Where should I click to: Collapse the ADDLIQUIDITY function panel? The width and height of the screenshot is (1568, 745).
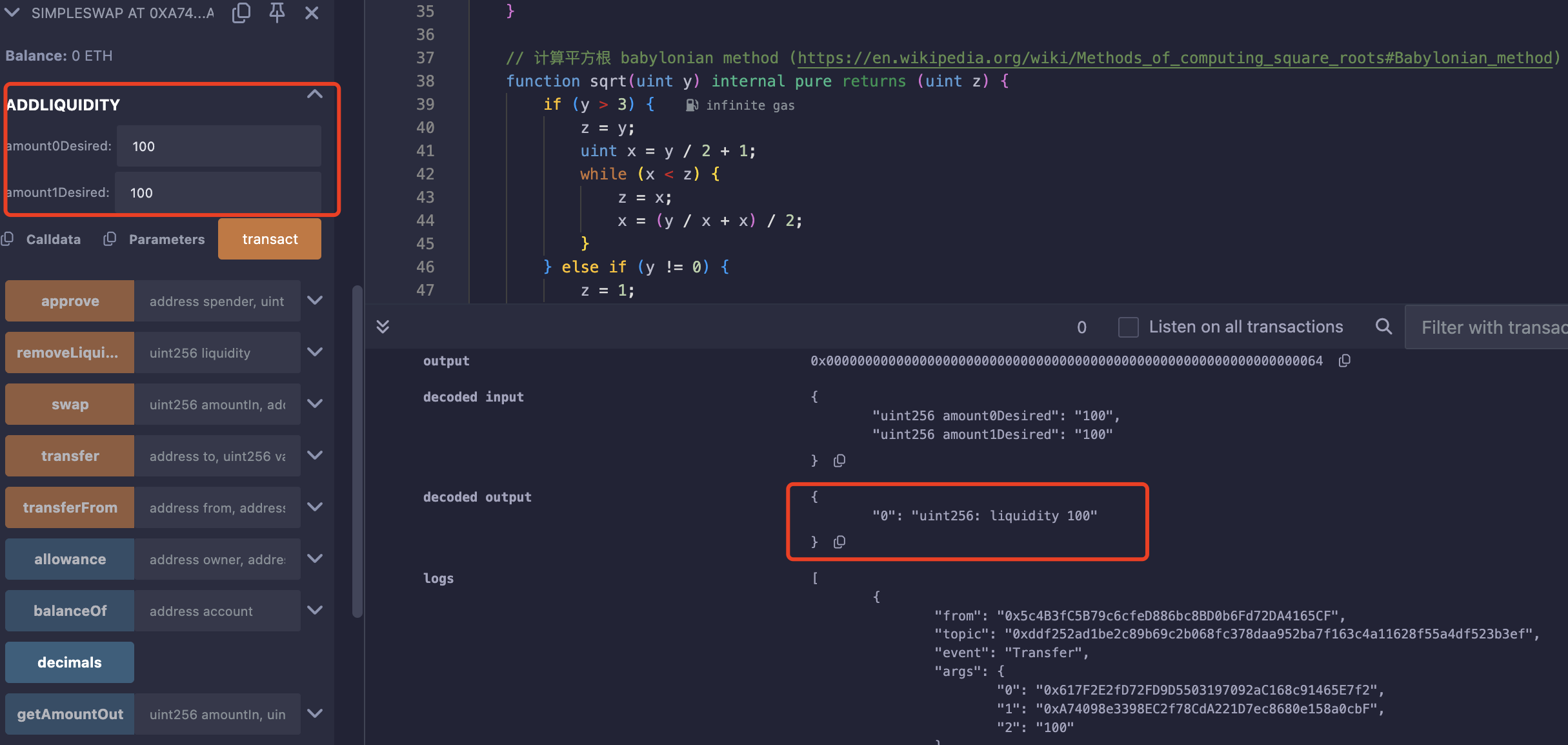point(314,94)
